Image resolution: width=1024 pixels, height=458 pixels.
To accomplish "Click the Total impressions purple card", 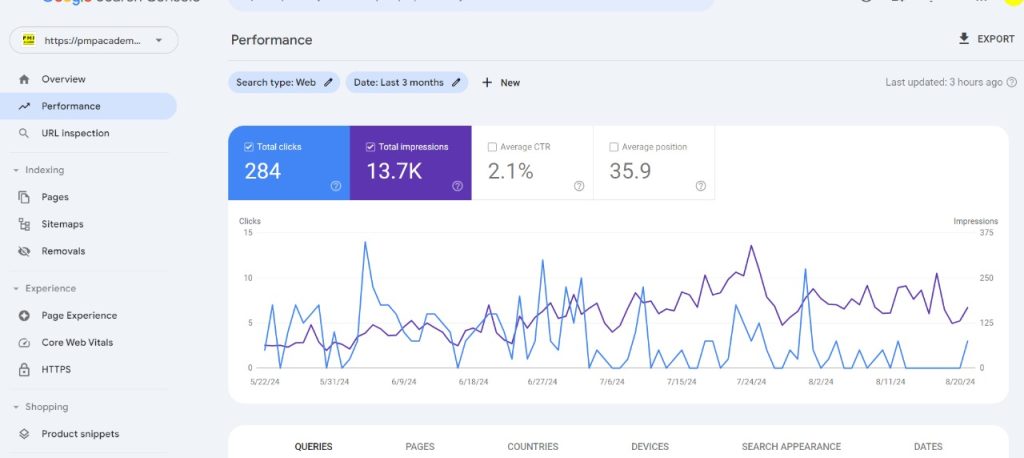I will coord(410,163).
